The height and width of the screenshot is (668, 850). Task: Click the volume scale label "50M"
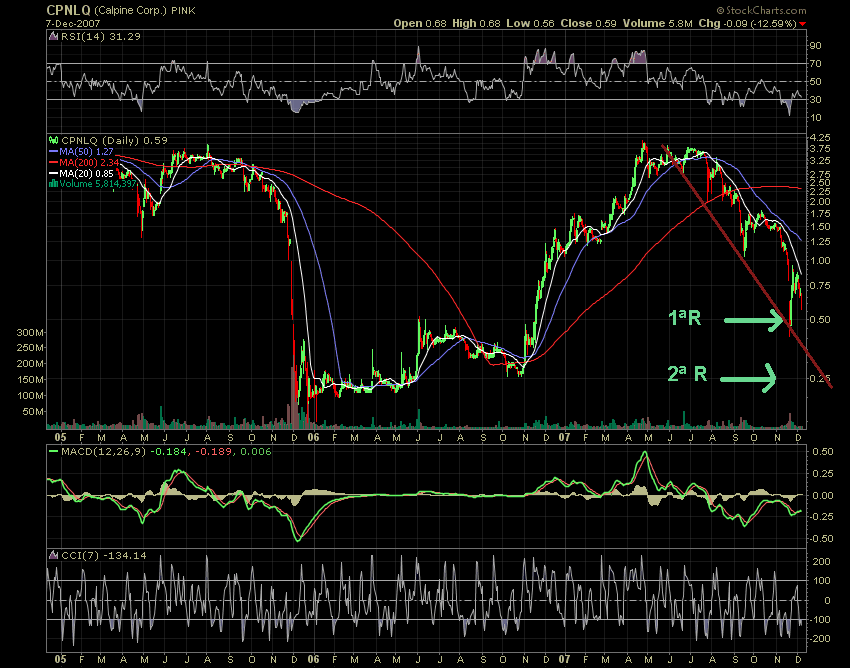pos(33,412)
